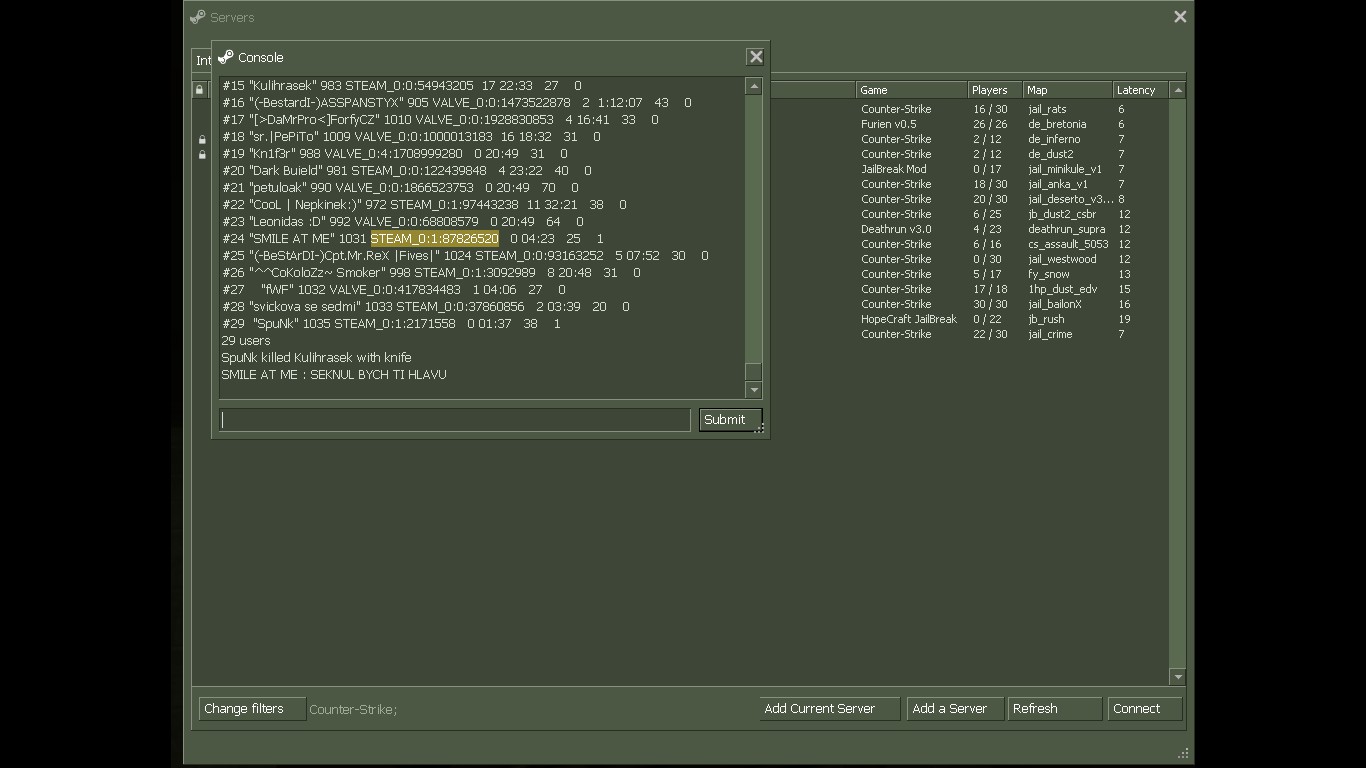Focus the console command input field
This screenshot has height=768, width=1366.
(x=455, y=420)
